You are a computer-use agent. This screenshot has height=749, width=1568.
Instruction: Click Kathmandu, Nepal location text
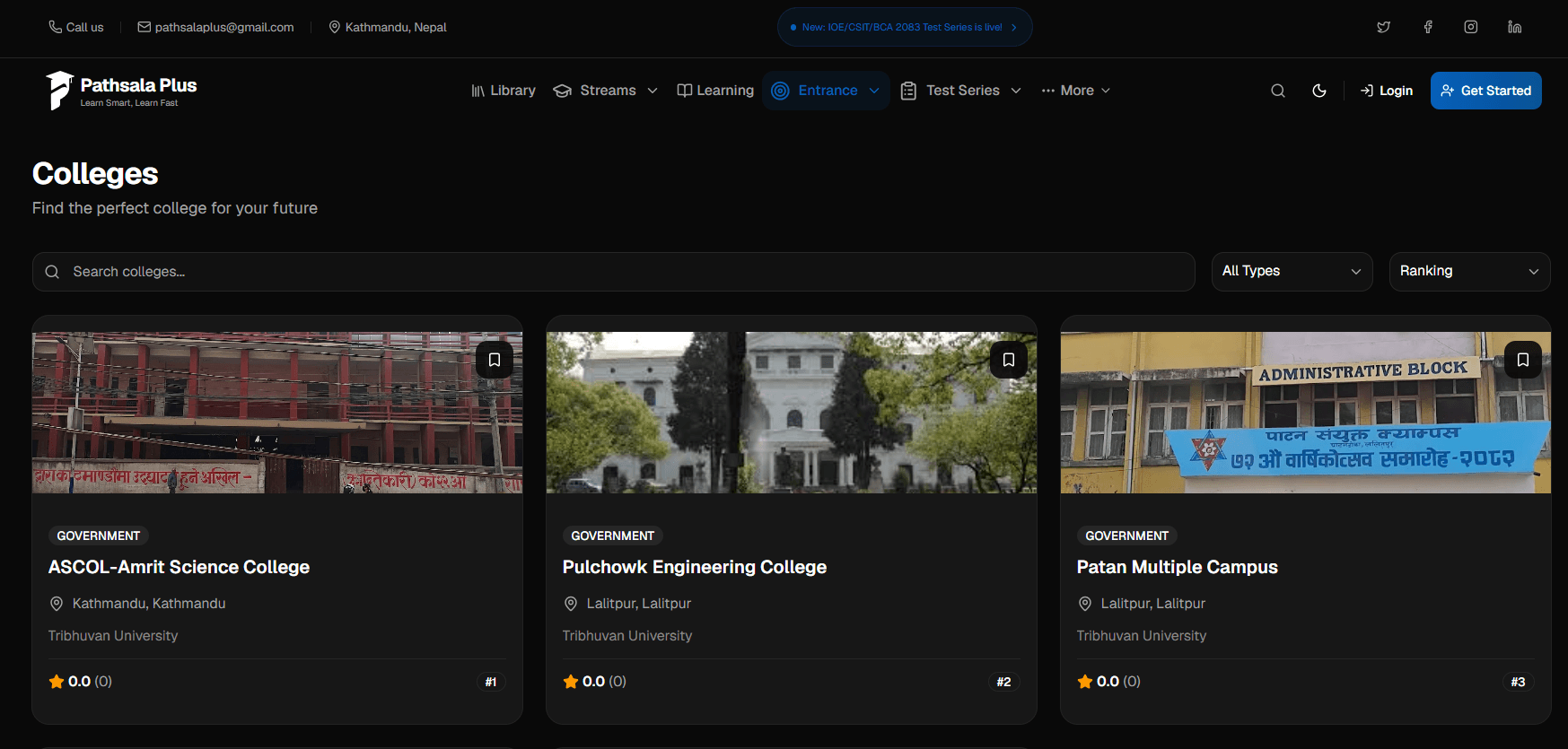(396, 27)
